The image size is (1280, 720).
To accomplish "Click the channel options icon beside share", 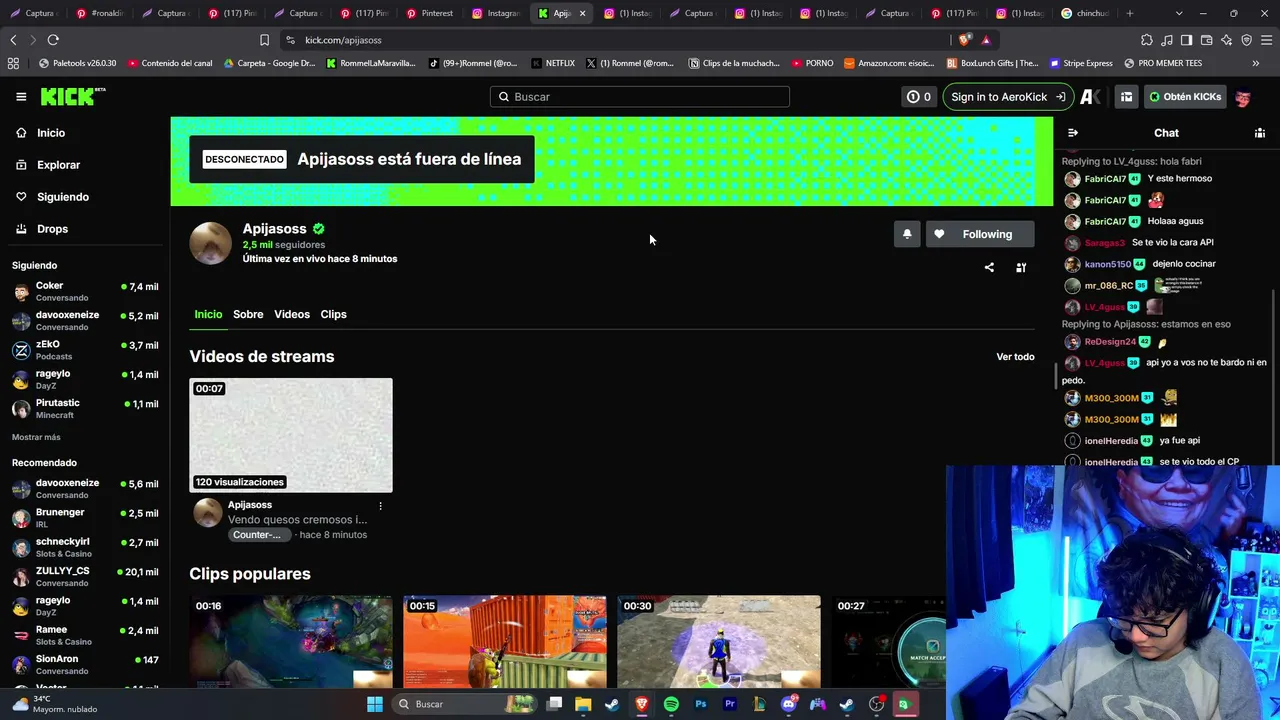I will [1021, 268].
